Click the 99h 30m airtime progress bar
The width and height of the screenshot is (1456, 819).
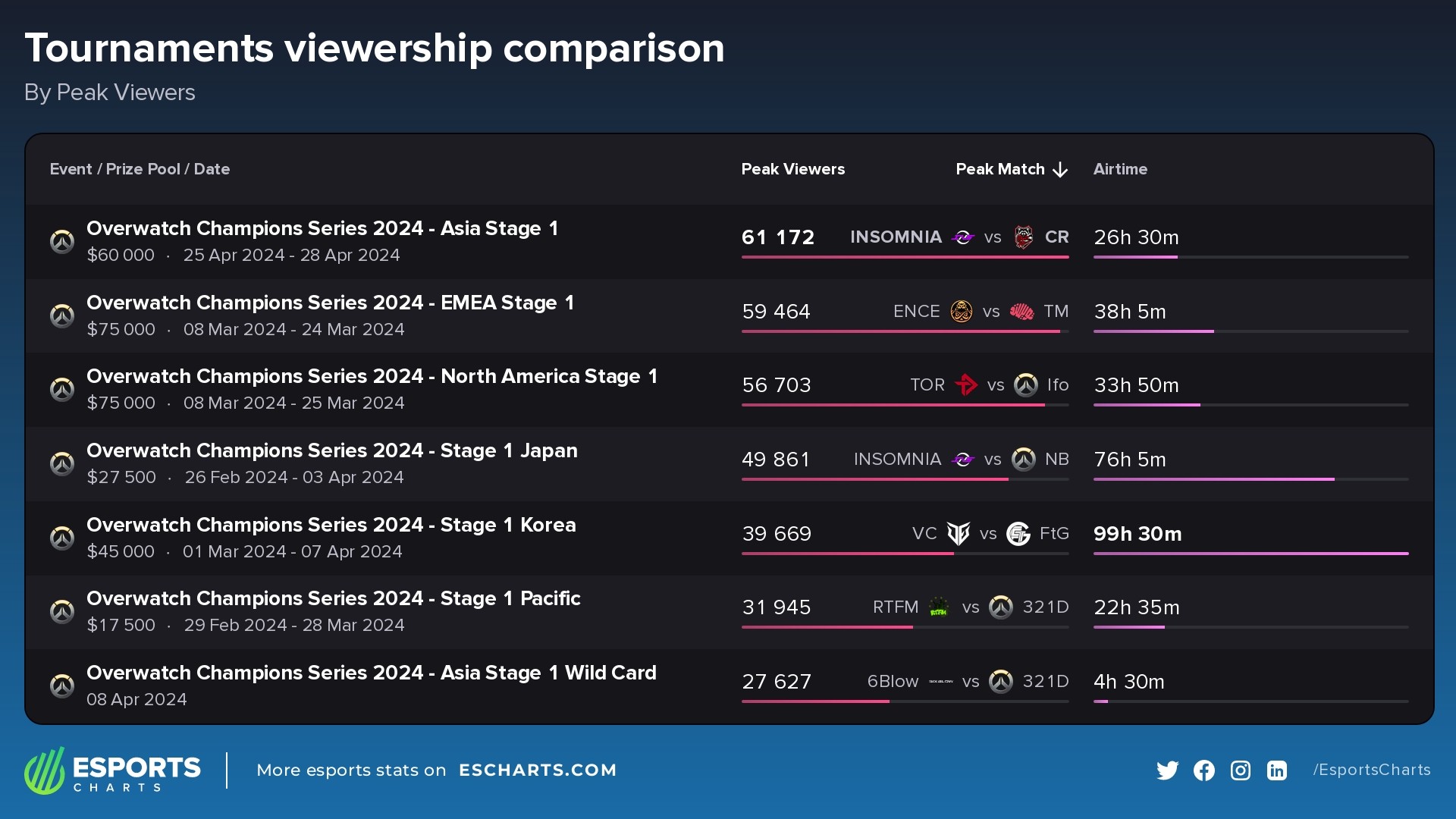[1251, 554]
